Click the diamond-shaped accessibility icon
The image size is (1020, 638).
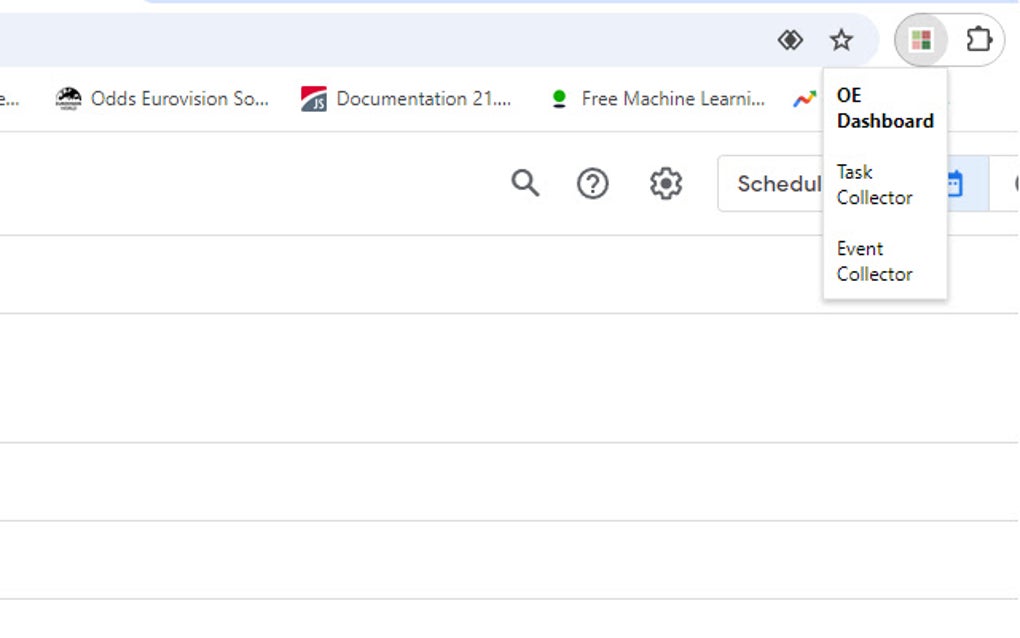pyautogui.click(x=790, y=39)
